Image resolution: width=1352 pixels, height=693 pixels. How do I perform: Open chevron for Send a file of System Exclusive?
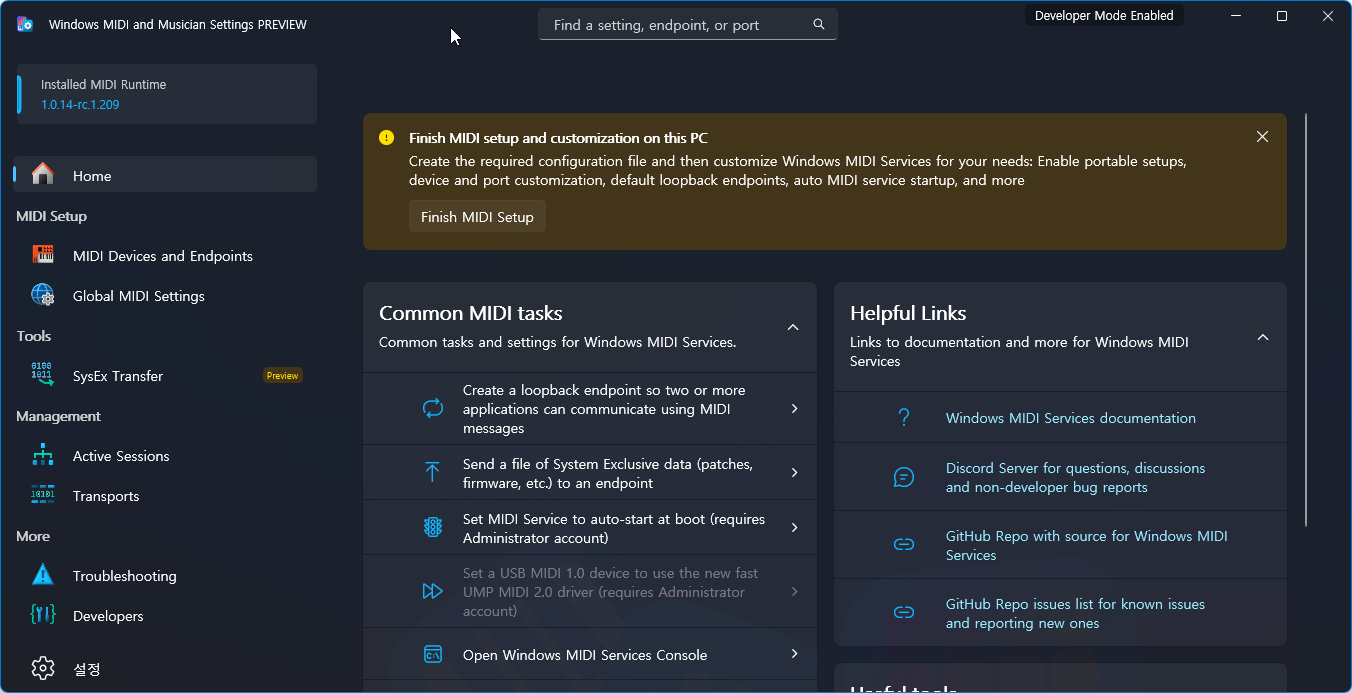click(x=795, y=472)
